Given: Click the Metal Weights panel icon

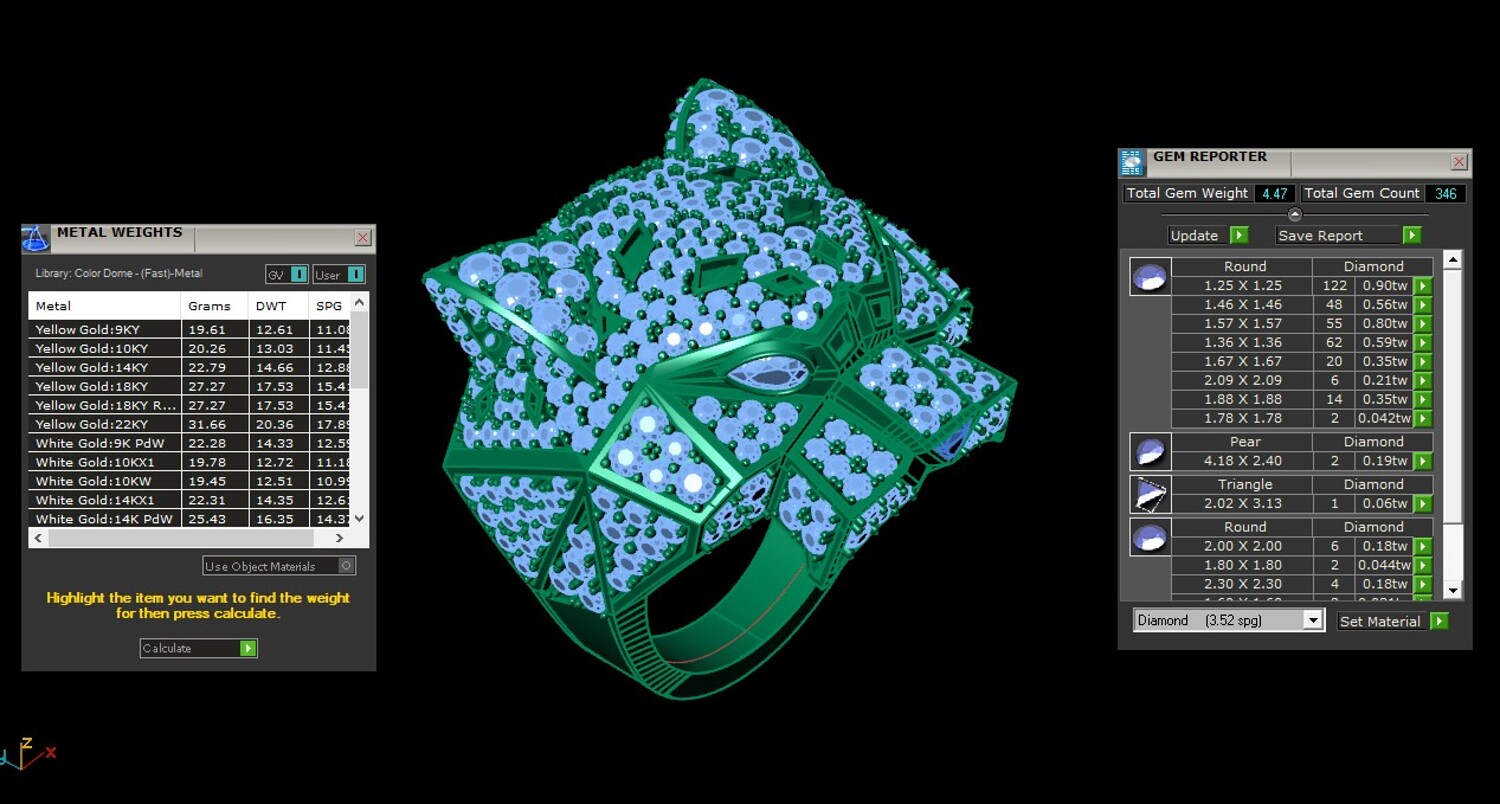Looking at the screenshot, I should point(35,238).
